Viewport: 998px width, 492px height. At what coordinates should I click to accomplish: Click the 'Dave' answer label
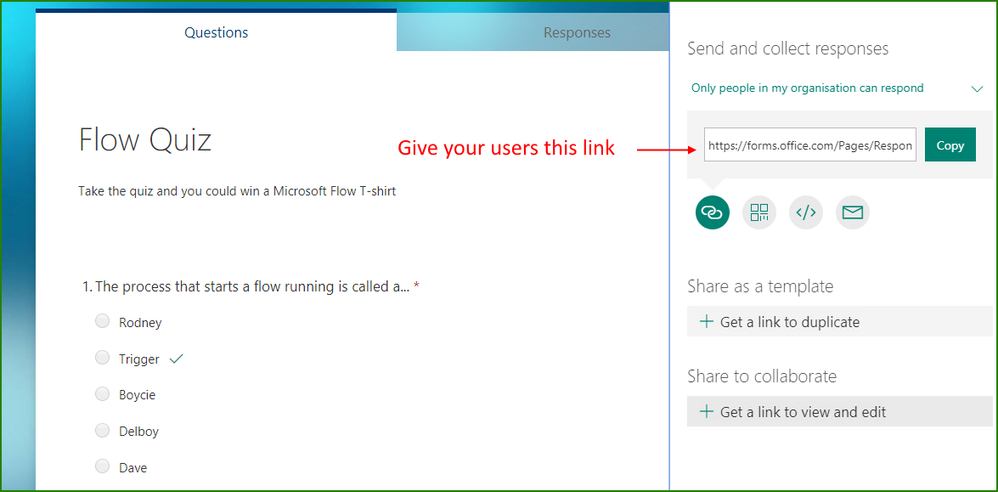[x=133, y=468]
